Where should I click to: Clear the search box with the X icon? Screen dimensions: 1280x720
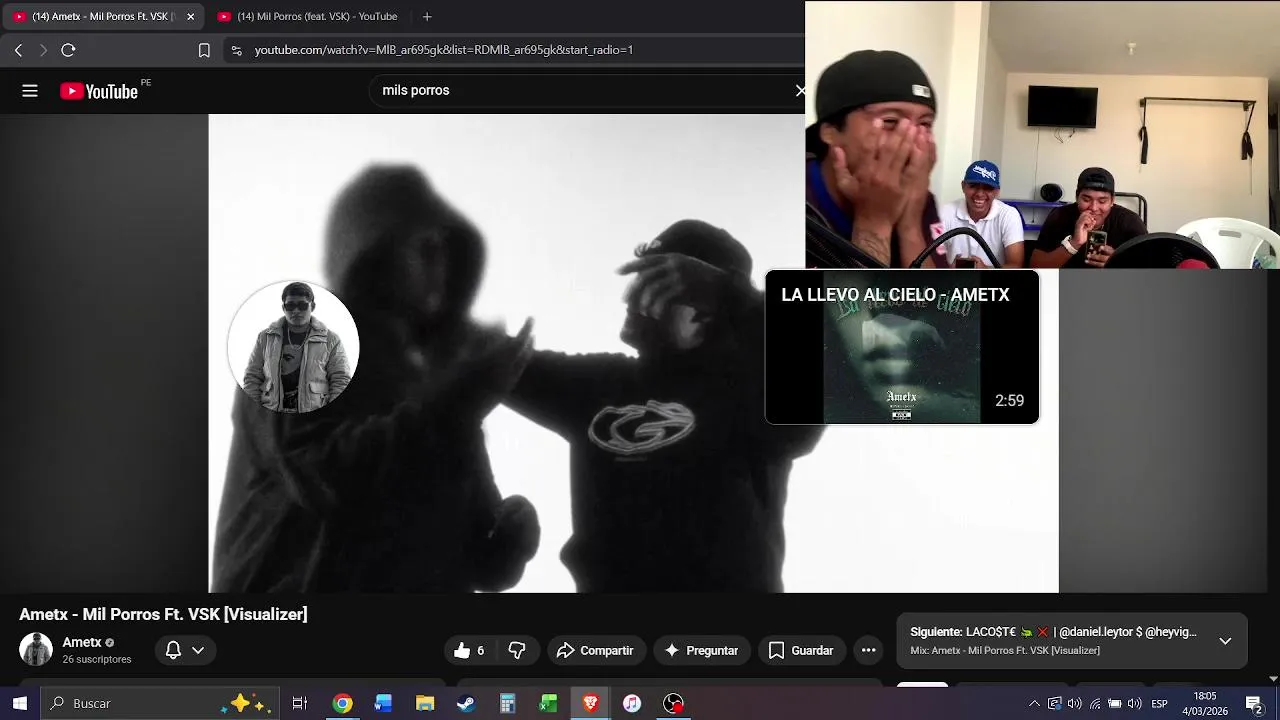coord(800,90)
